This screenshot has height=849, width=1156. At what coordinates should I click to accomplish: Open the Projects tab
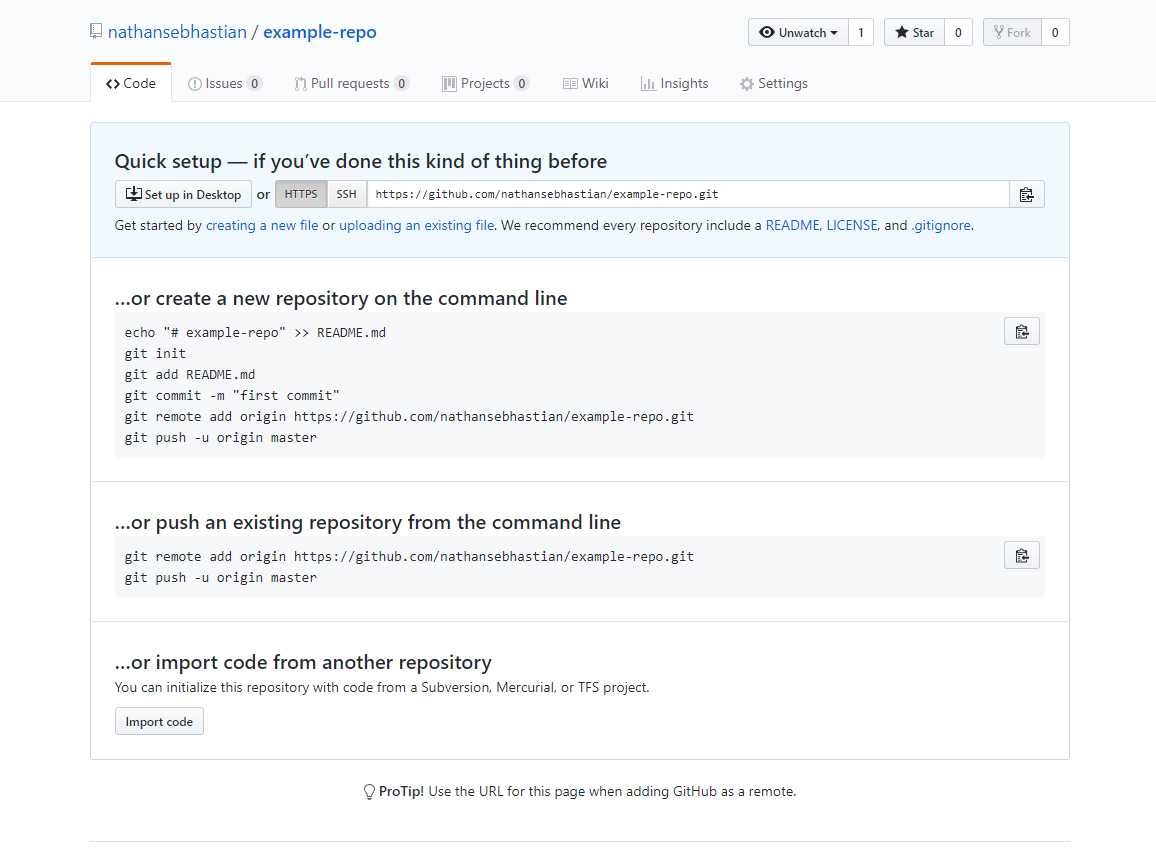486,83
